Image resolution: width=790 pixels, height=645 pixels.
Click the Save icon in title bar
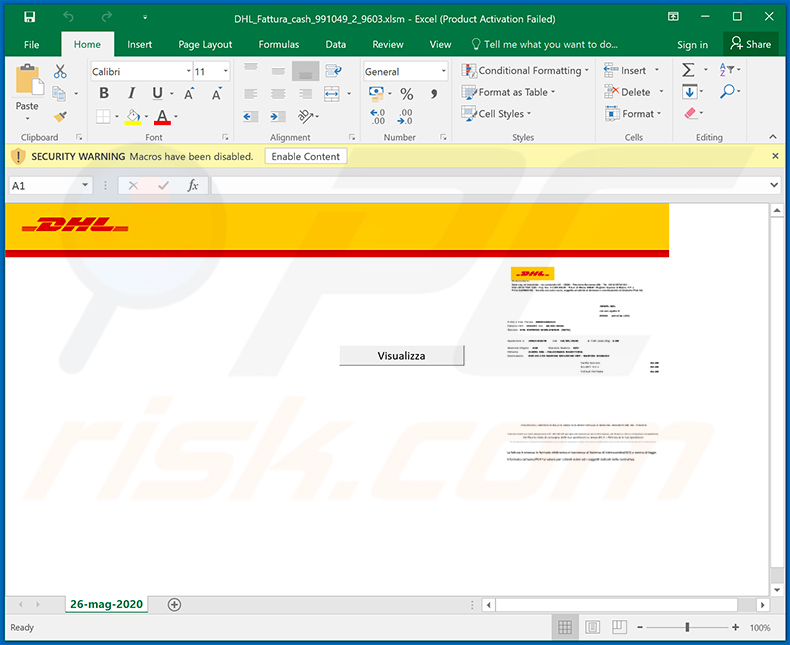[30, 18]
